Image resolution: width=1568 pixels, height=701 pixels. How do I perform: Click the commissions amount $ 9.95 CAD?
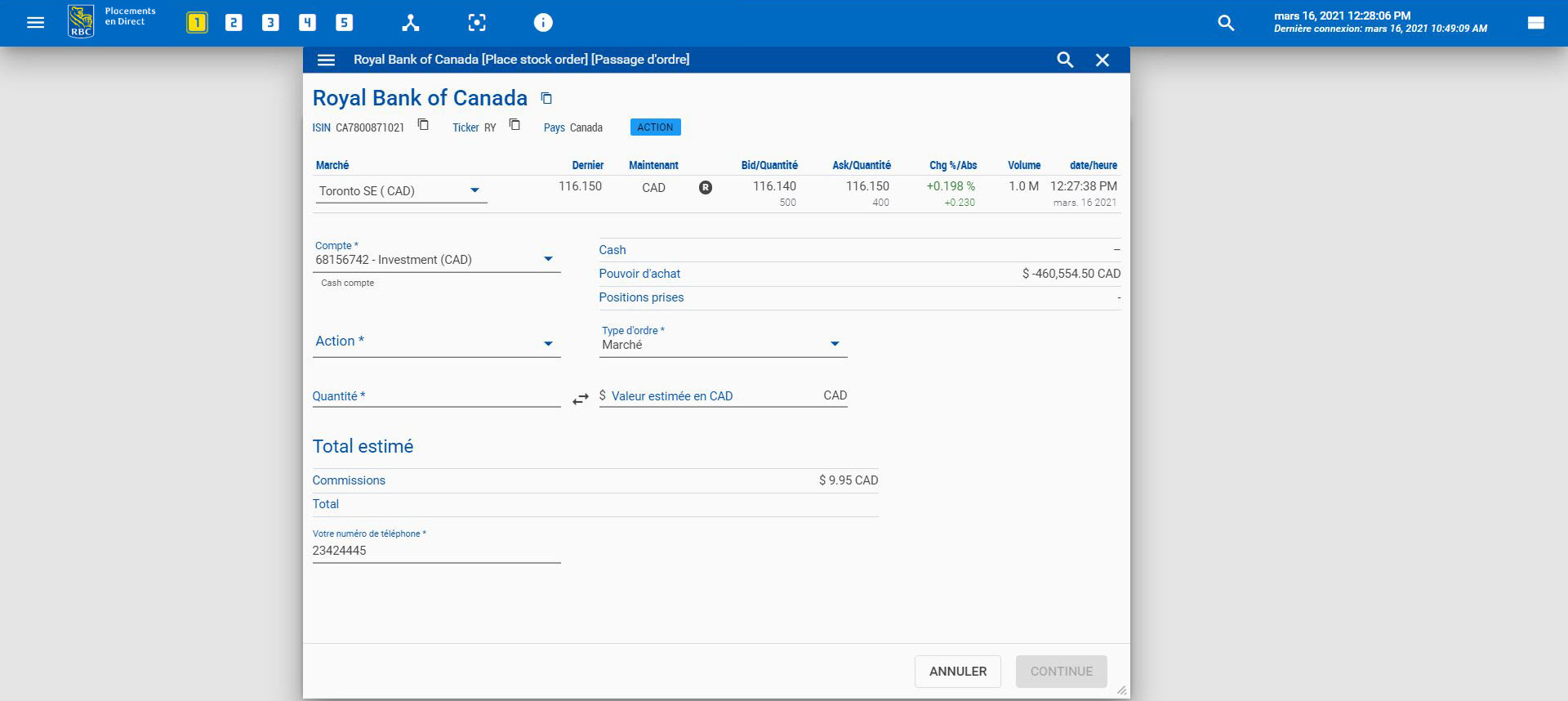(849, 480)
